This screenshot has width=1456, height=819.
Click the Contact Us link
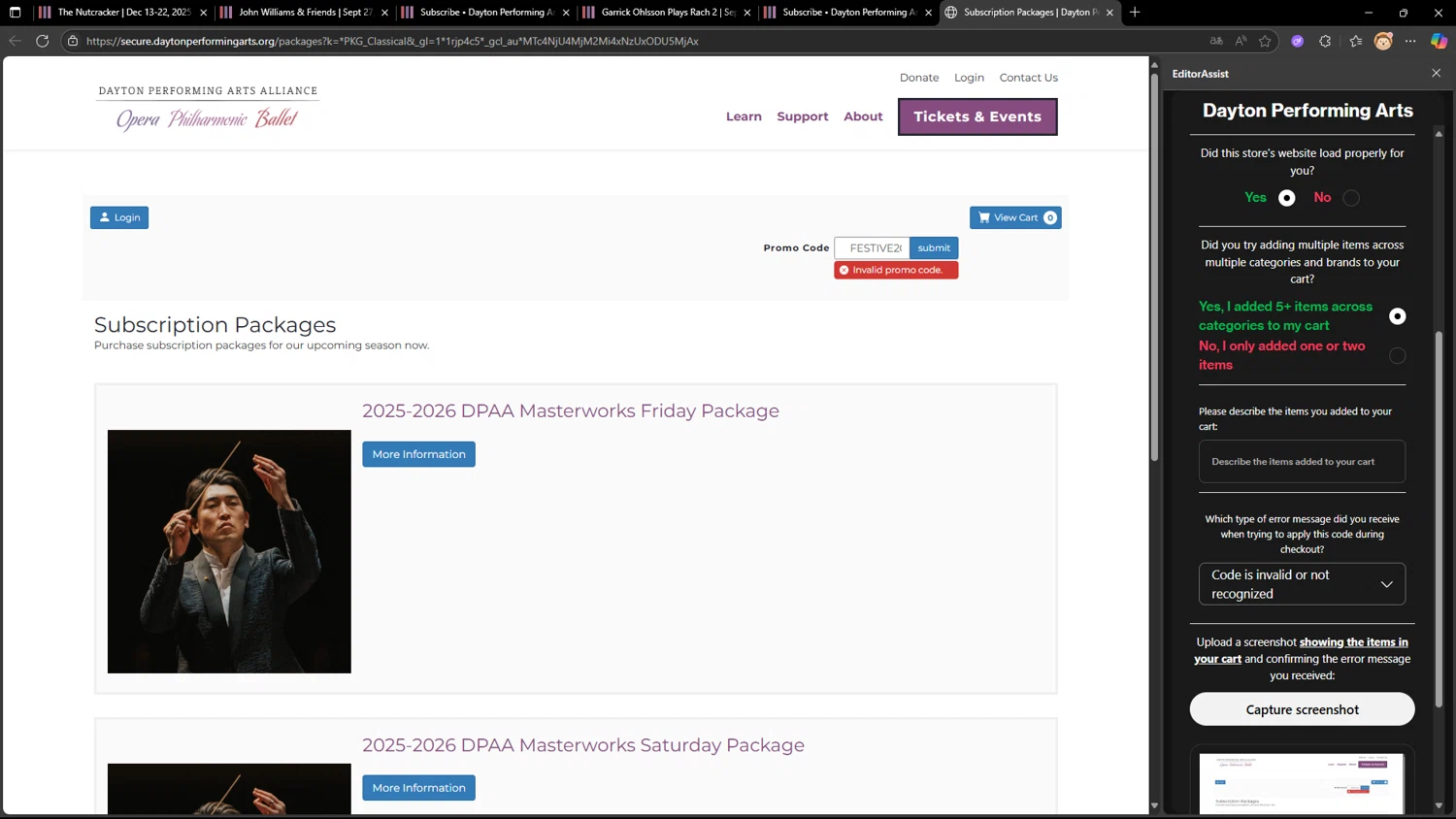1029,78
